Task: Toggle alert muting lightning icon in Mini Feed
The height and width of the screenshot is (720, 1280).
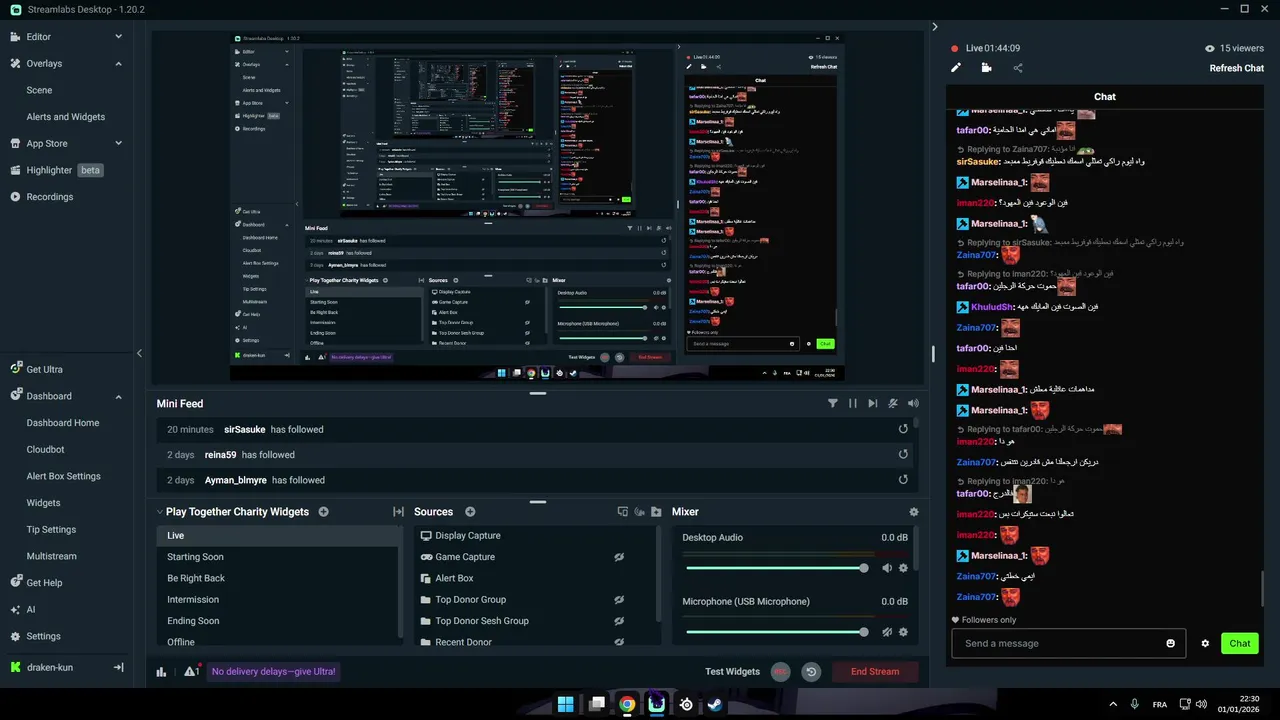Action: click(x=893, y=404)
